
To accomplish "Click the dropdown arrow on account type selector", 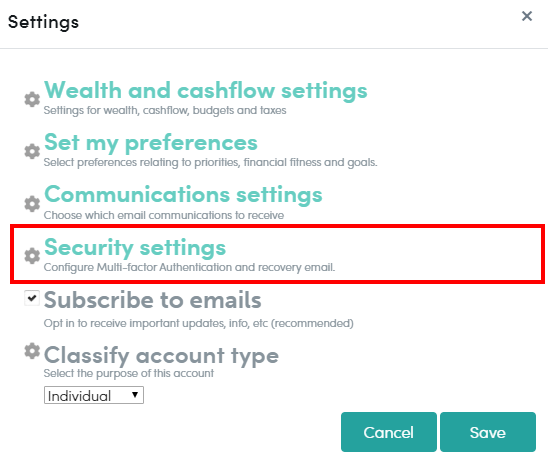I will pyautogui.click(x=135, y=395).
